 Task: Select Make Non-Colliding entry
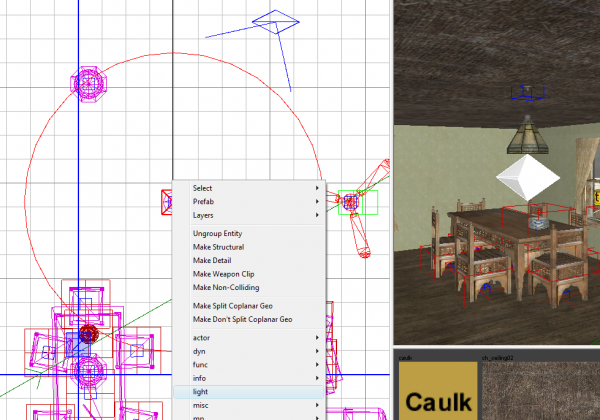pos(249,287)
